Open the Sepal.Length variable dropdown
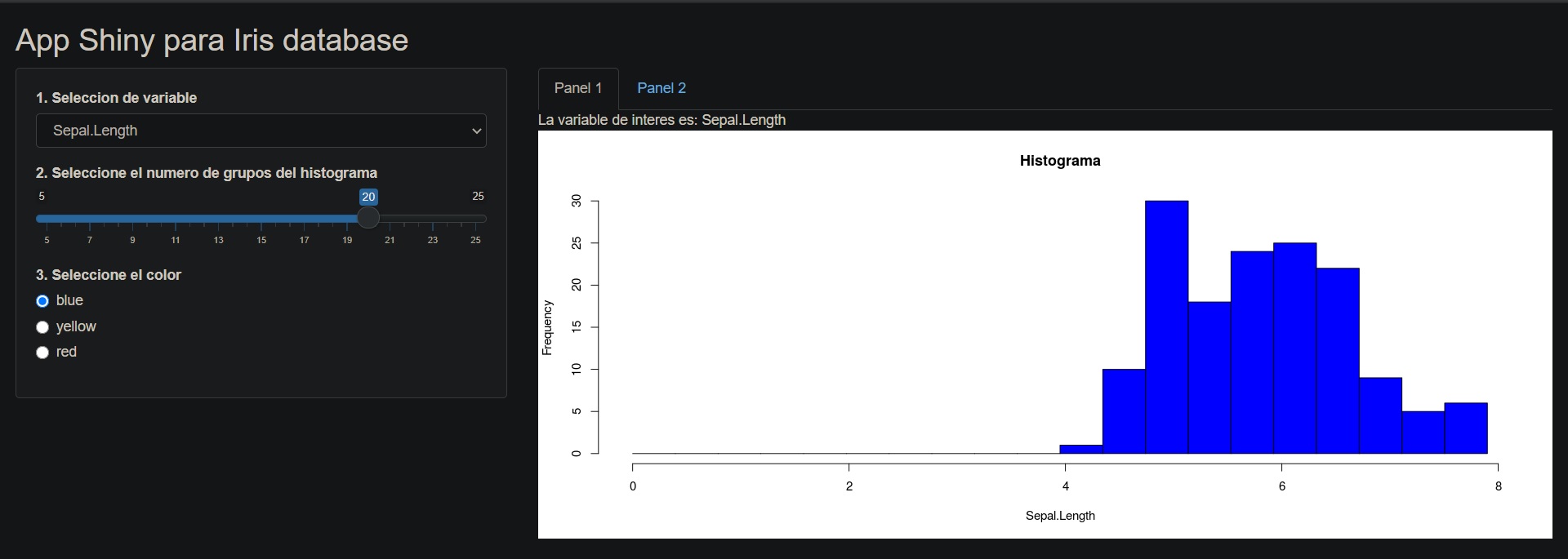The height and width of the screenshot is (559, 1568). [x=260, y=131]
